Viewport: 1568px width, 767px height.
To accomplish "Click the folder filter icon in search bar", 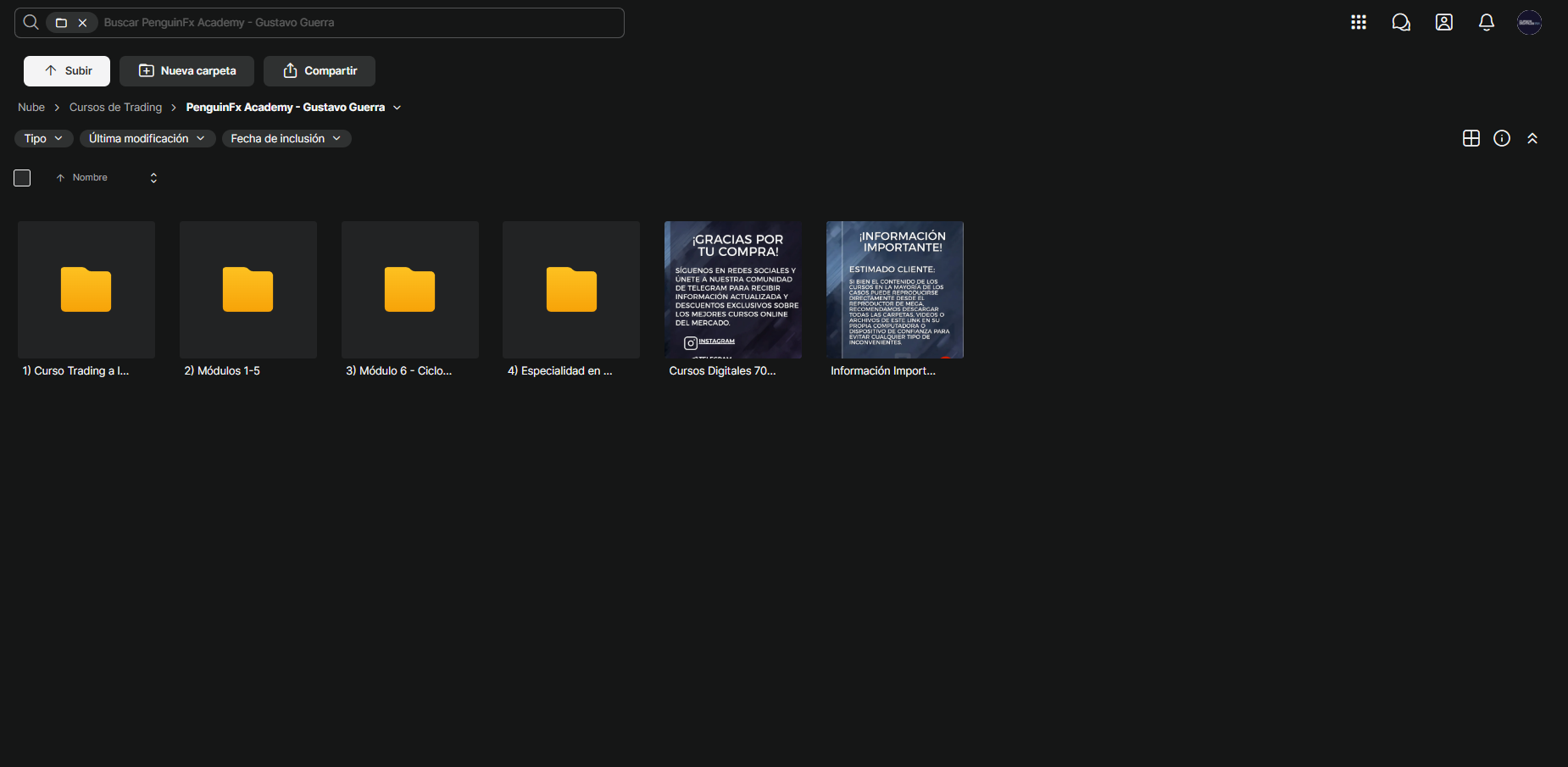I will [61, 23].
